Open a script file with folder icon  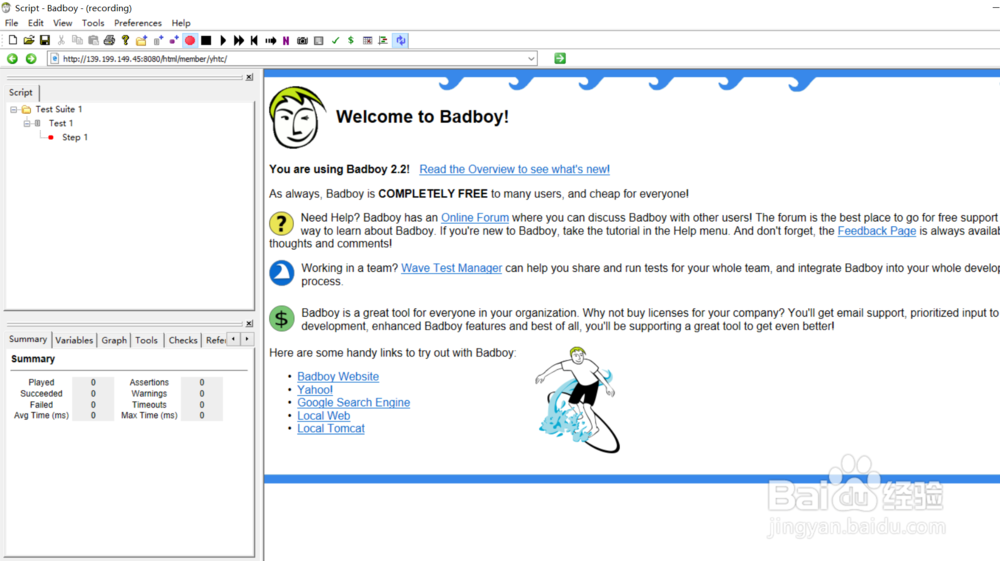click(x=29, y=40)
